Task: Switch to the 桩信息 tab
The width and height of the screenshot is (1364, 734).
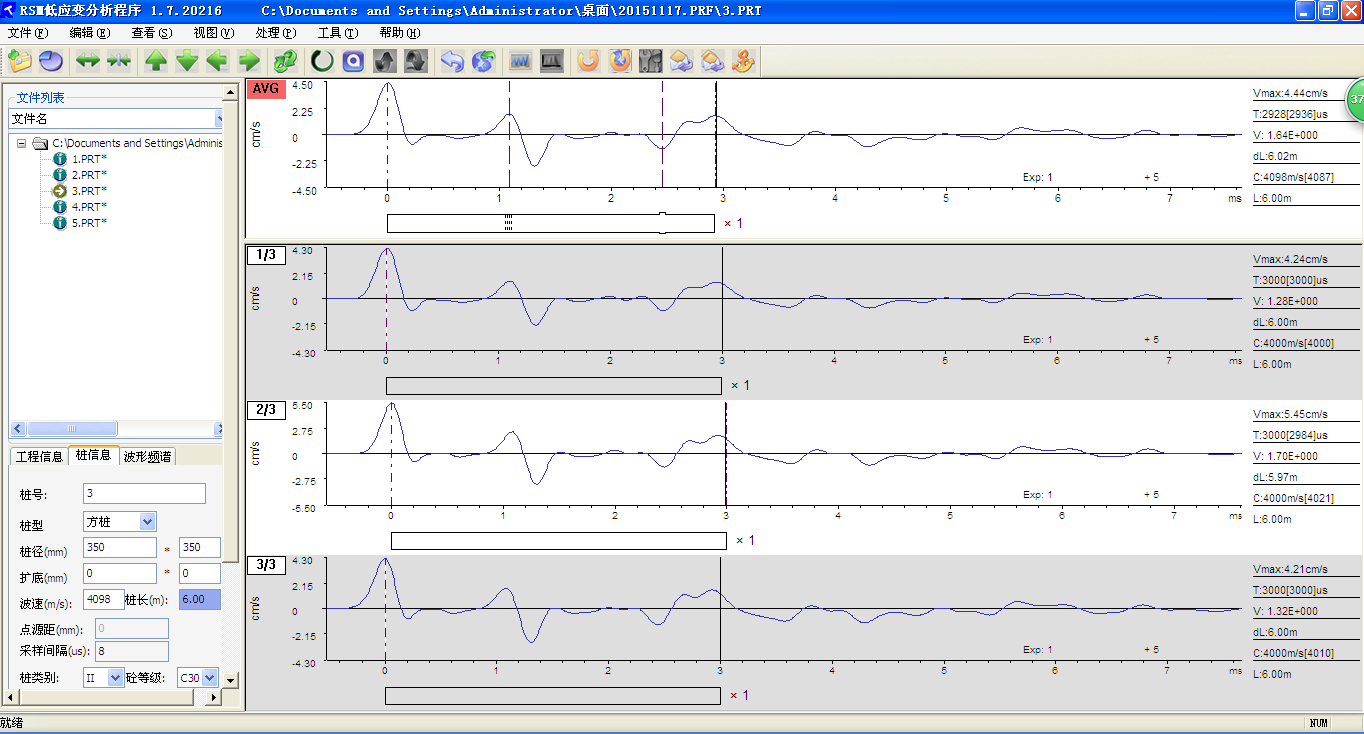Action: (93, 455)
